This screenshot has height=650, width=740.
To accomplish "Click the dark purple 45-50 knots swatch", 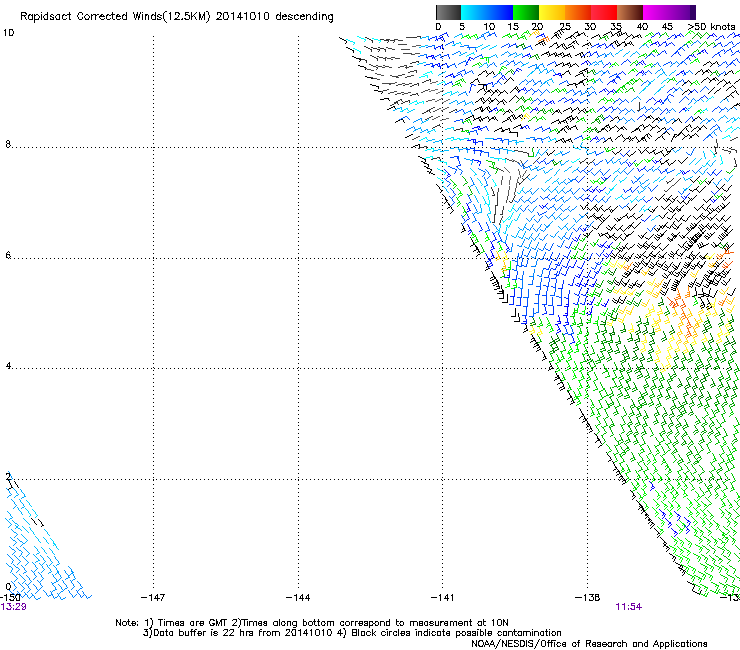I will click(682, 12).
